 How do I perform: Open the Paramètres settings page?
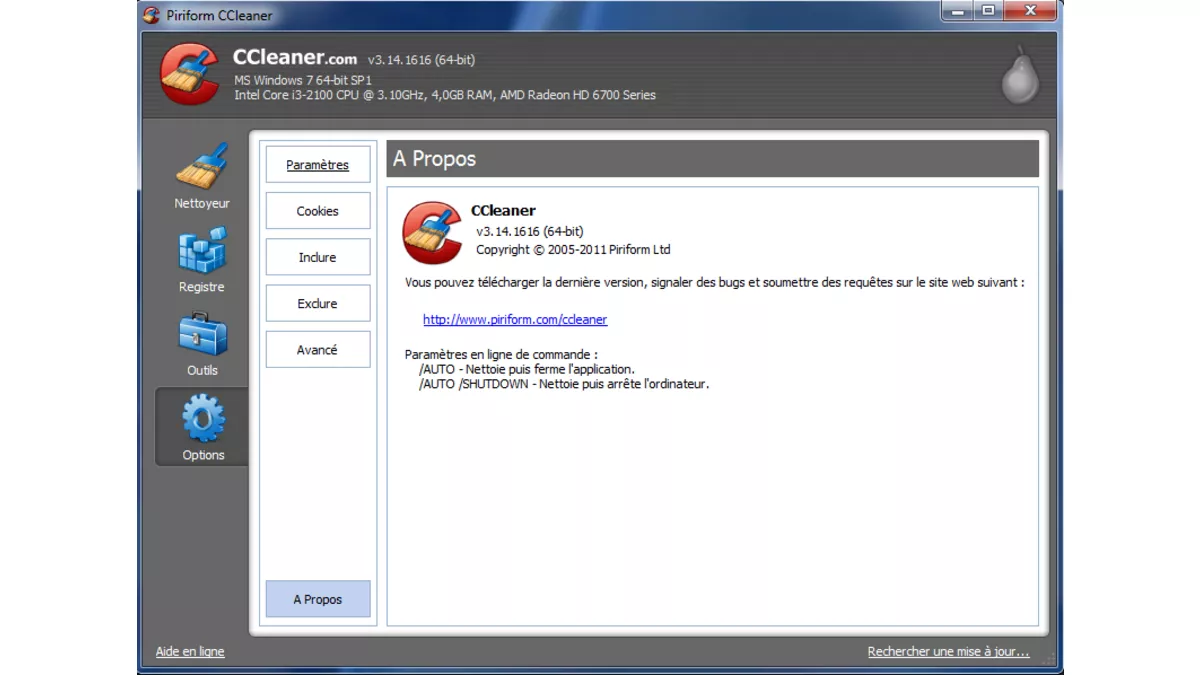click(317, 164)
